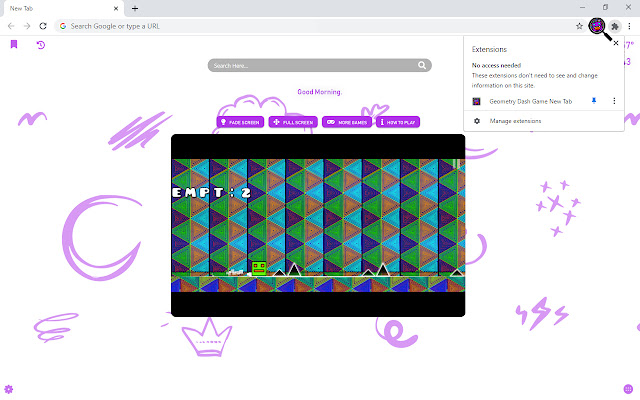The height and width of the screenshot is (400, 640).
Task: Open more options for Geometry Dash extension
Action: click(x=614, y=101)
